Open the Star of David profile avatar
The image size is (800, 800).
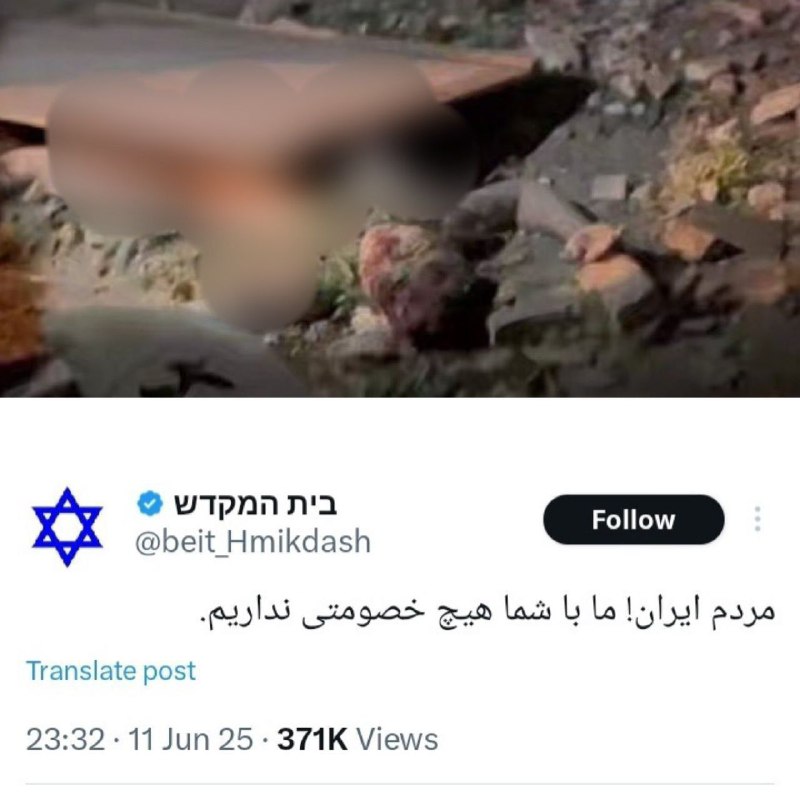[x=67, y=527]
